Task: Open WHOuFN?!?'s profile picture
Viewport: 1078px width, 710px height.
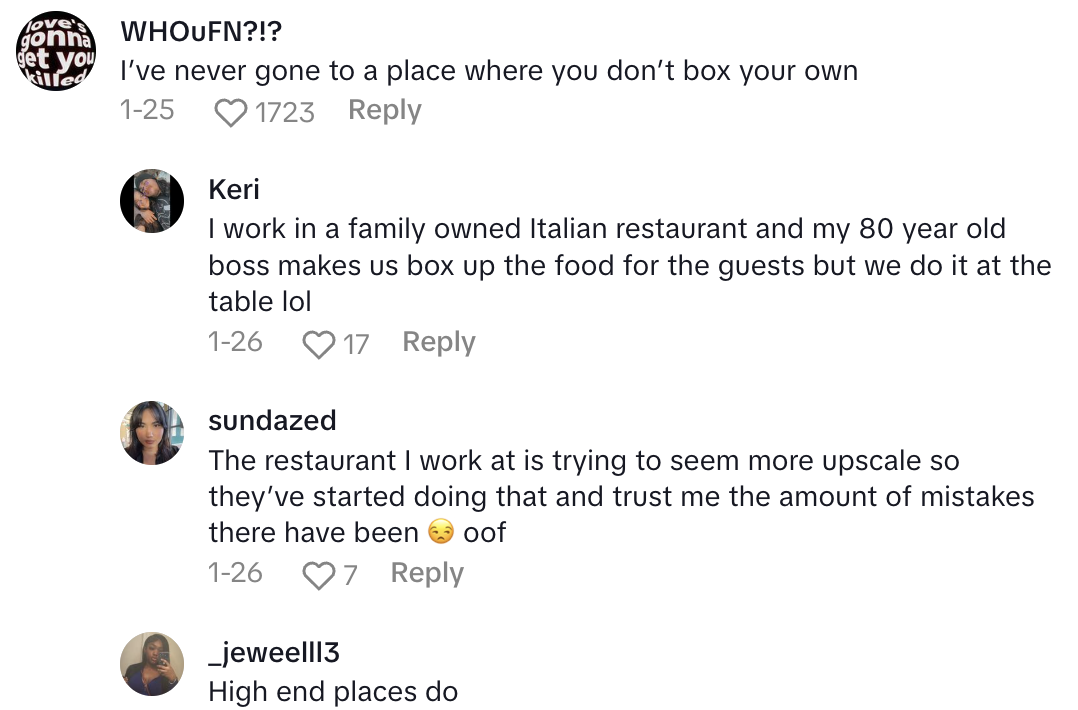Action: 54,49
